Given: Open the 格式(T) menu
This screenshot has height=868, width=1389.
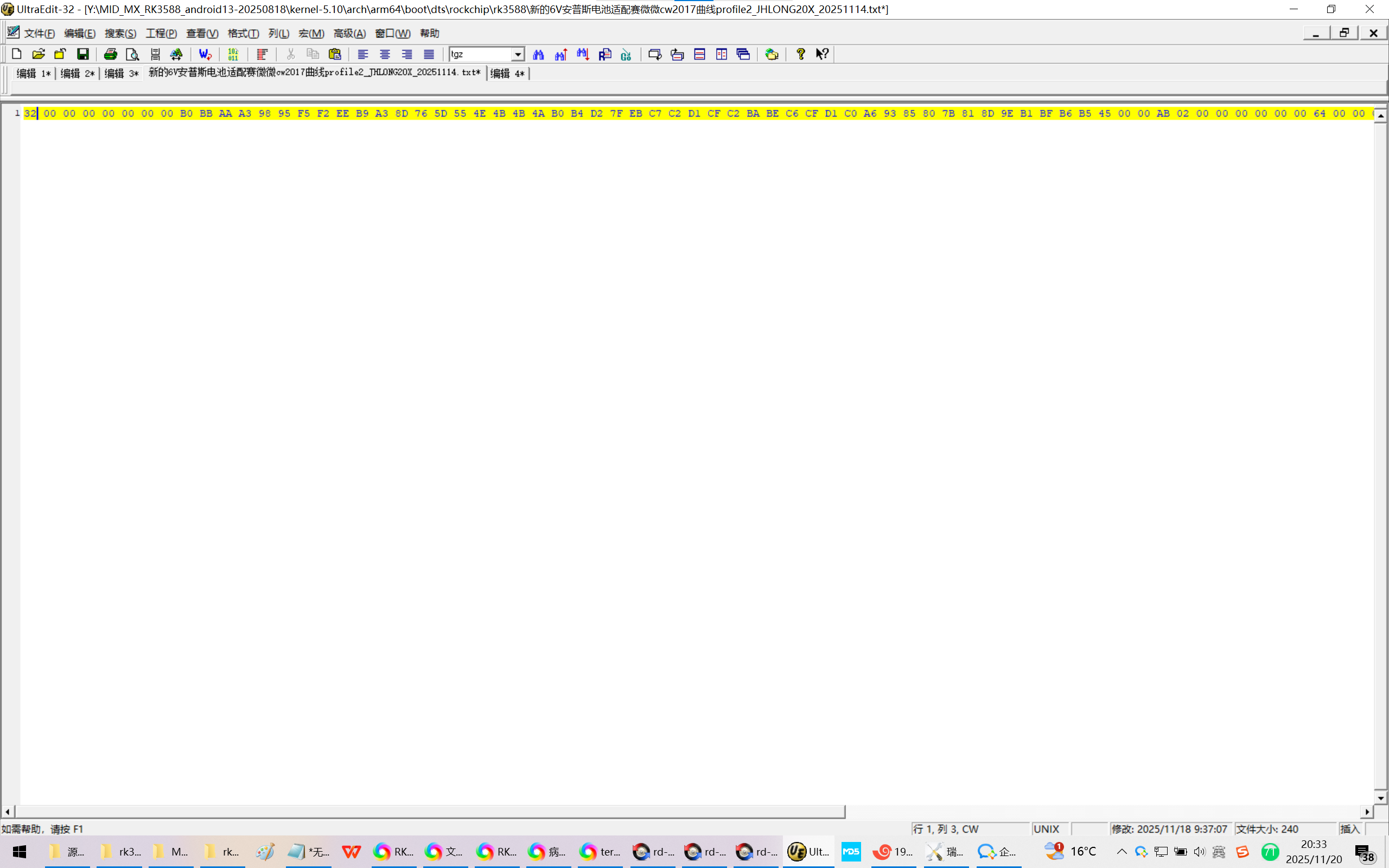Looking at the screenshot, I should 243,33.
